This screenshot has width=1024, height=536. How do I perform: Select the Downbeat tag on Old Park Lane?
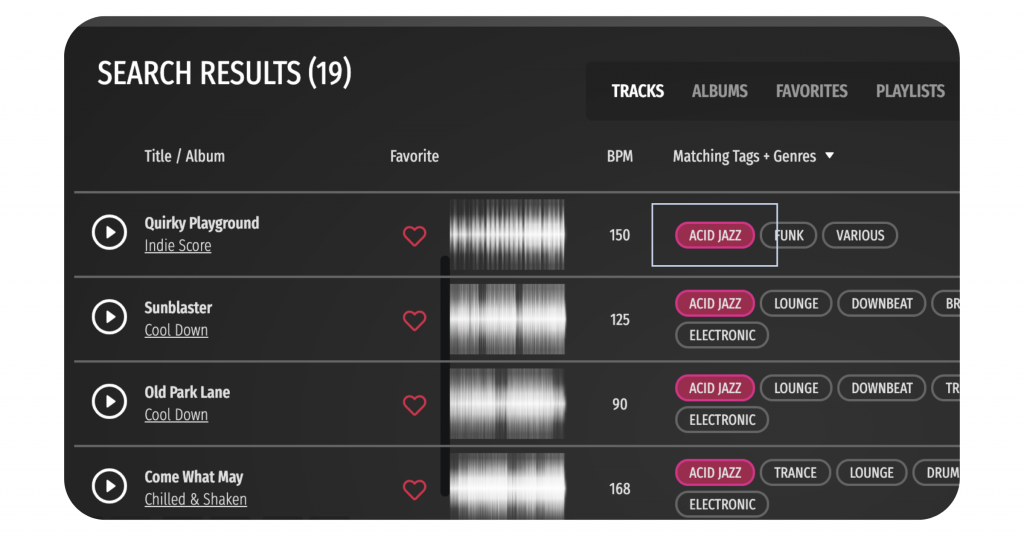(x=882, y=388)
